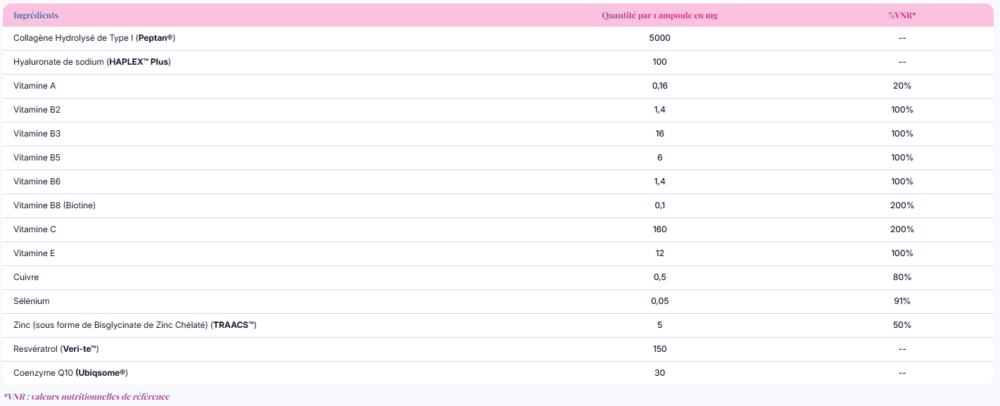The width and height of the screenshot is (1000, 406).
Task: Click the Hyaluronate de sodium ingredient
Action: pos(92,62)
